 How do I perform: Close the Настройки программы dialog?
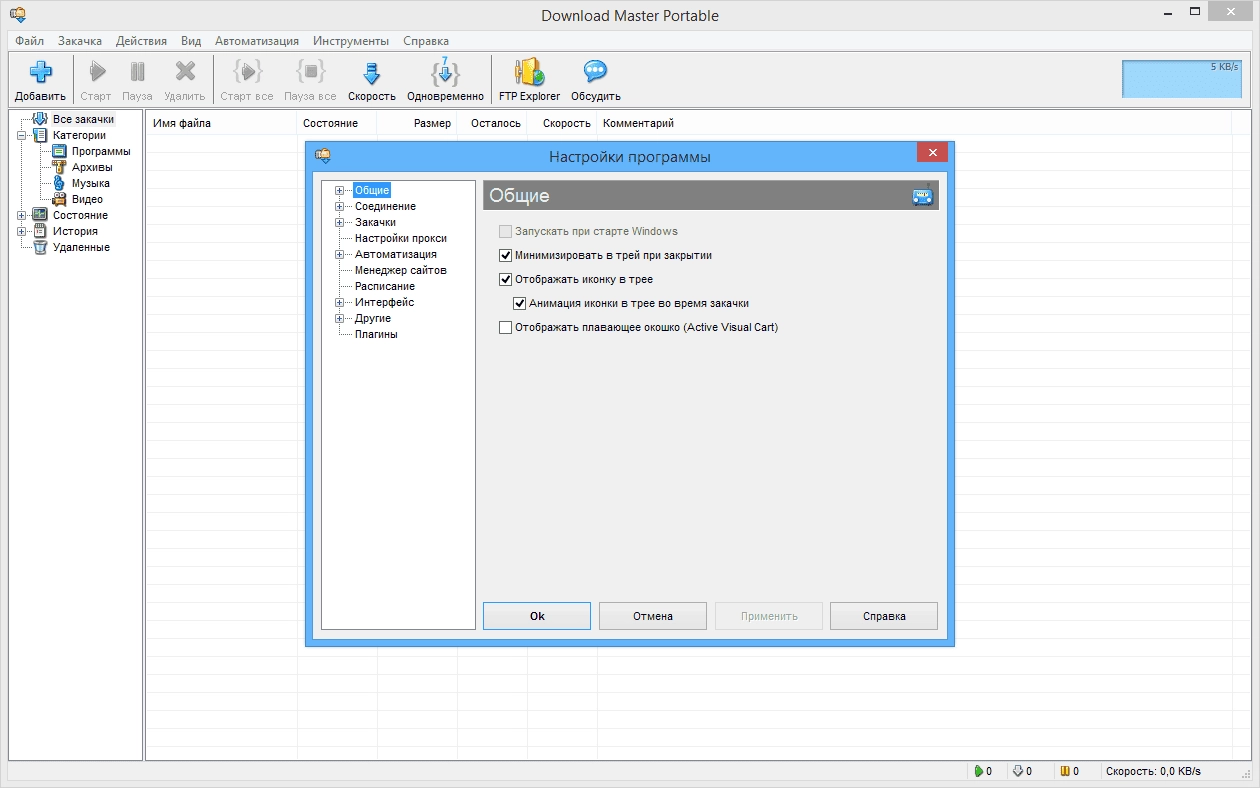point(932,153)
